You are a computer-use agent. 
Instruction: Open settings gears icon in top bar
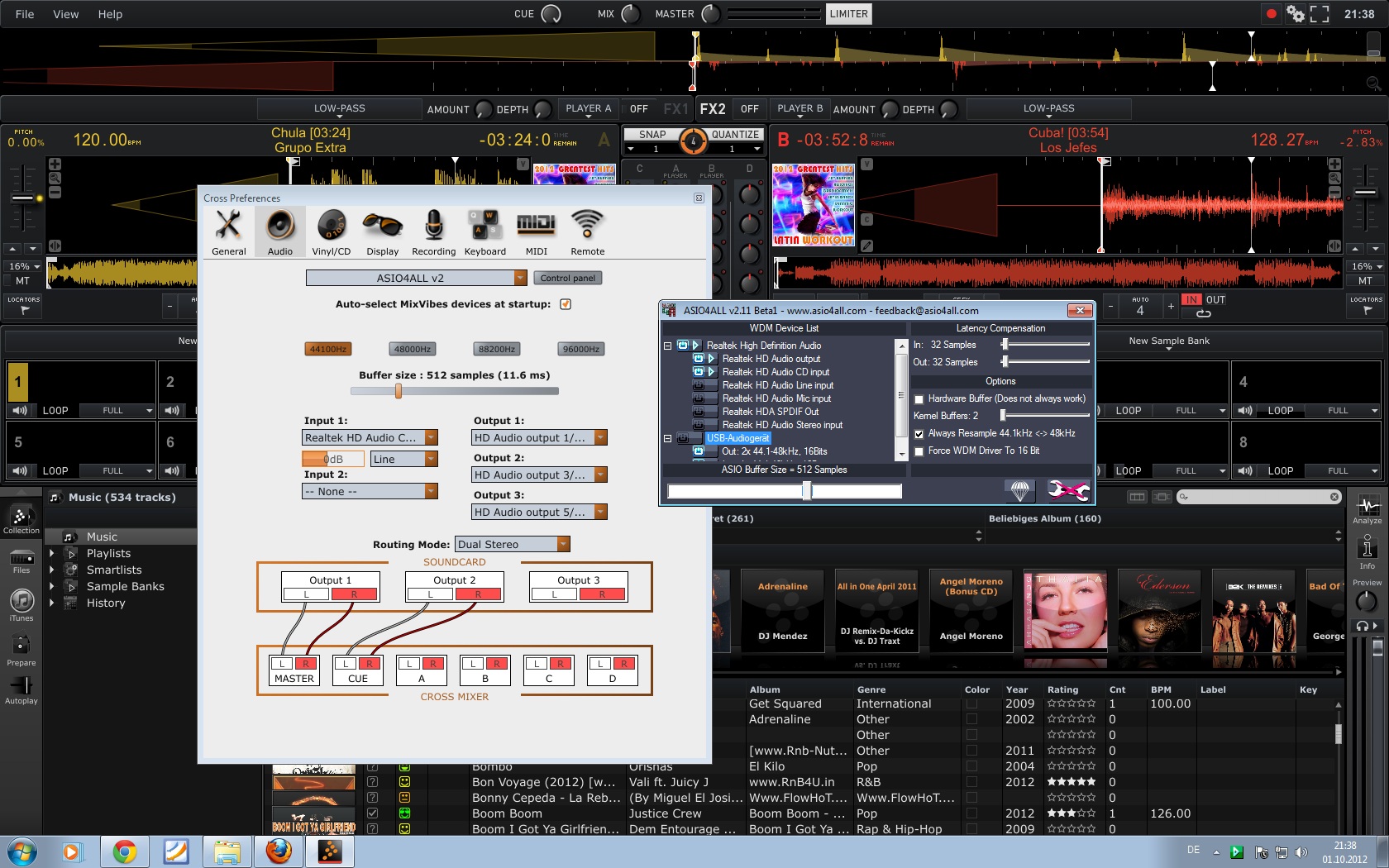tap(1296, 13)
